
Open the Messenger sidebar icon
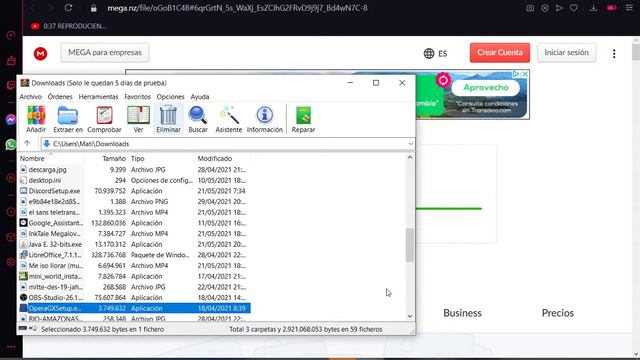coord(11,119)
